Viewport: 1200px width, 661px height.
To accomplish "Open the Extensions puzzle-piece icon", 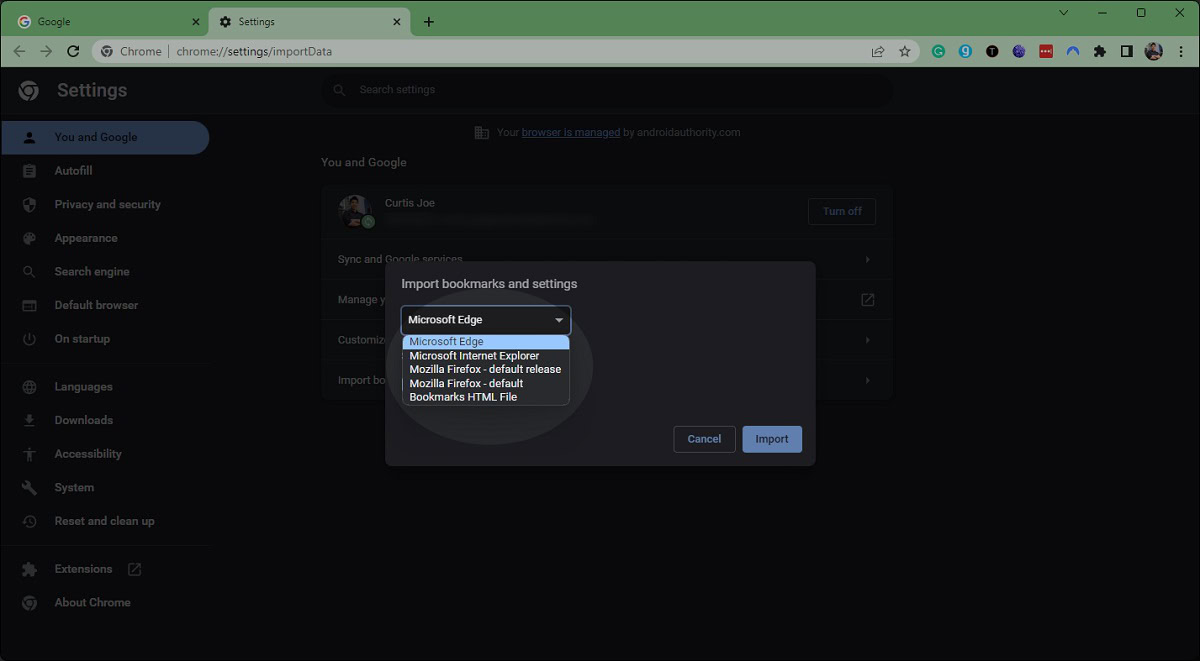I will click(1100, 51).
